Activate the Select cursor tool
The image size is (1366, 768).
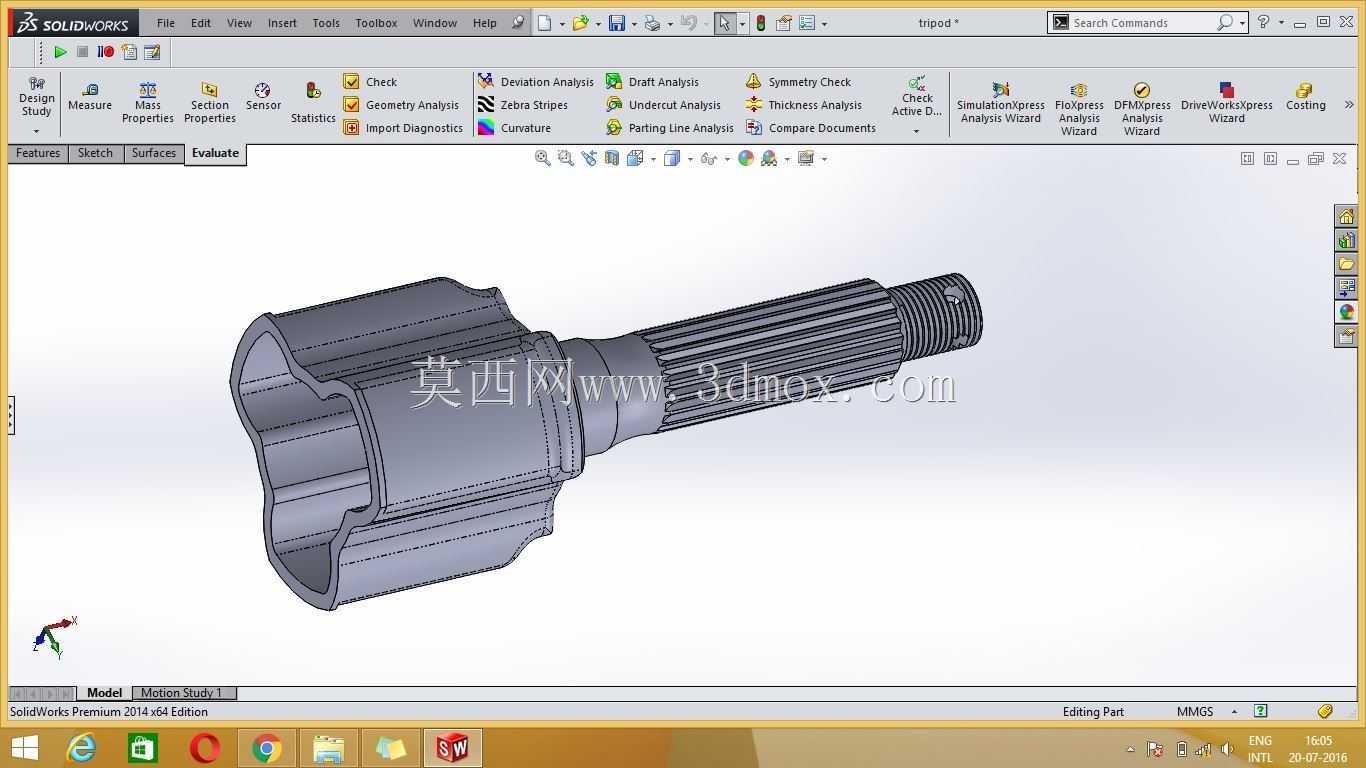pyautogui.click(x=724, y=23)
